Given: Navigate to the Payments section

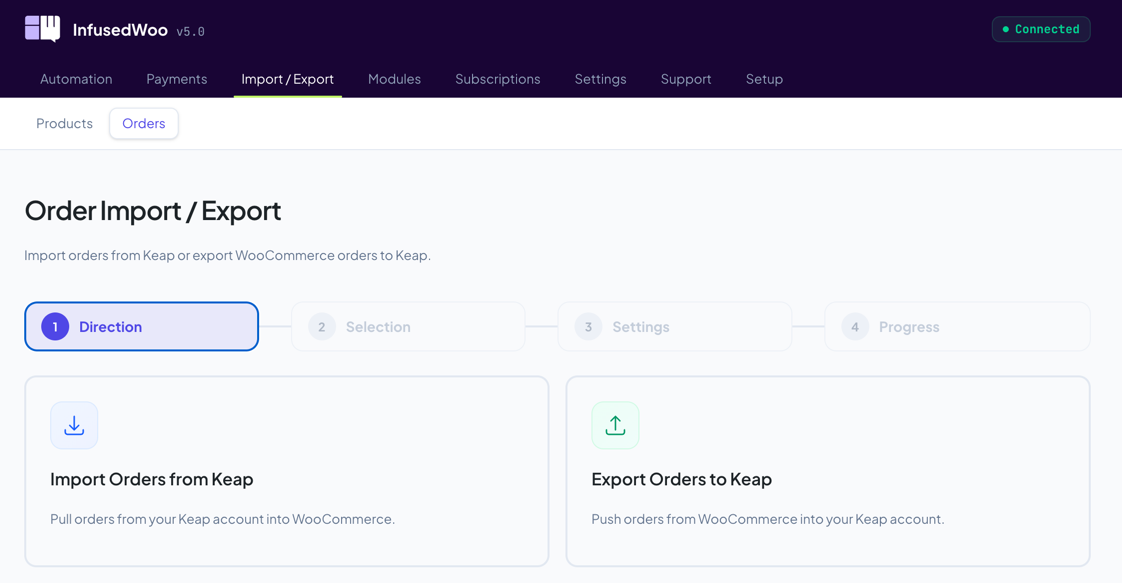Looking at the screenshot, I should (x=176, y=79).
